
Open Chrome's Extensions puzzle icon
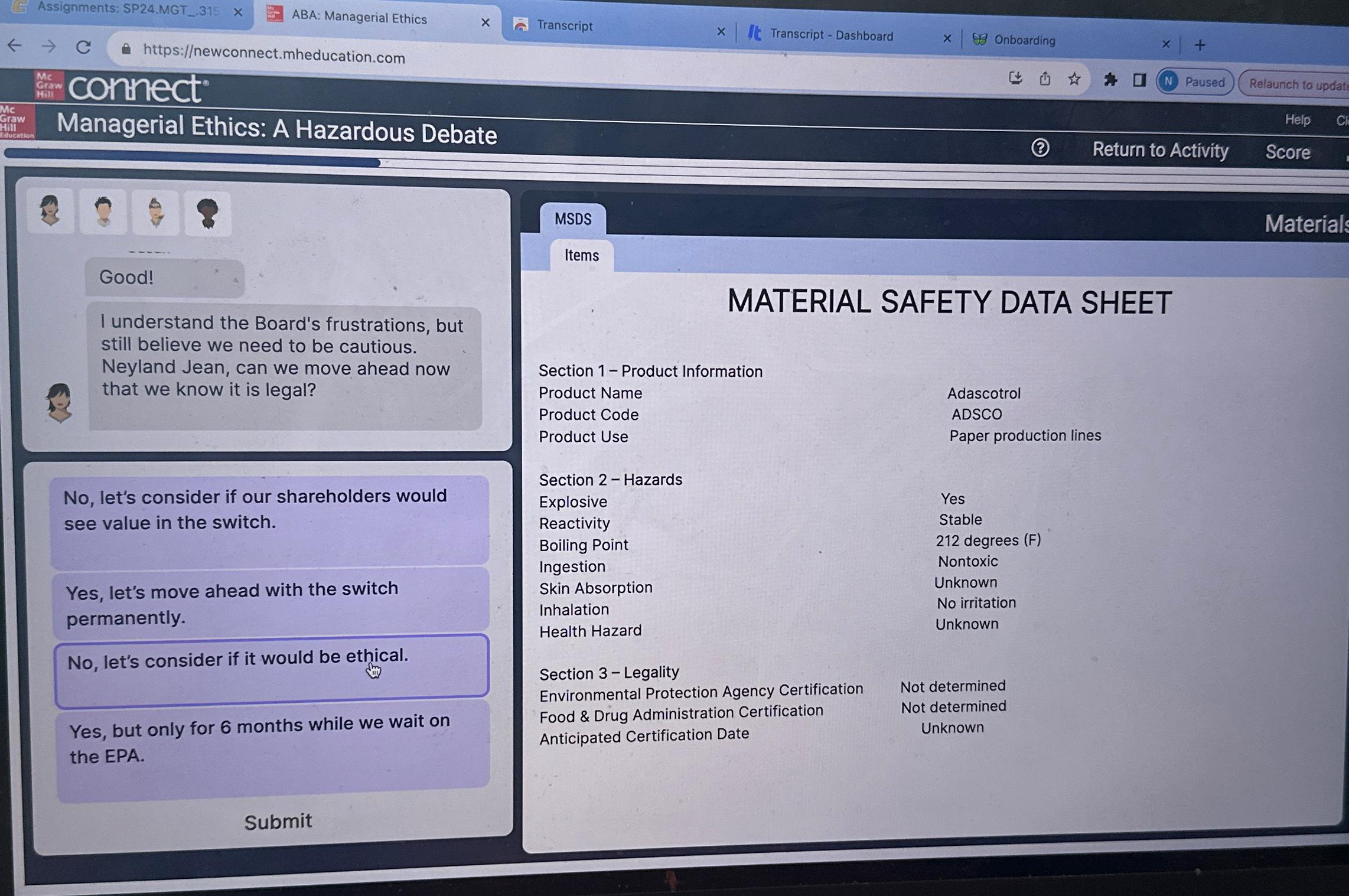tap(1109, 80)
